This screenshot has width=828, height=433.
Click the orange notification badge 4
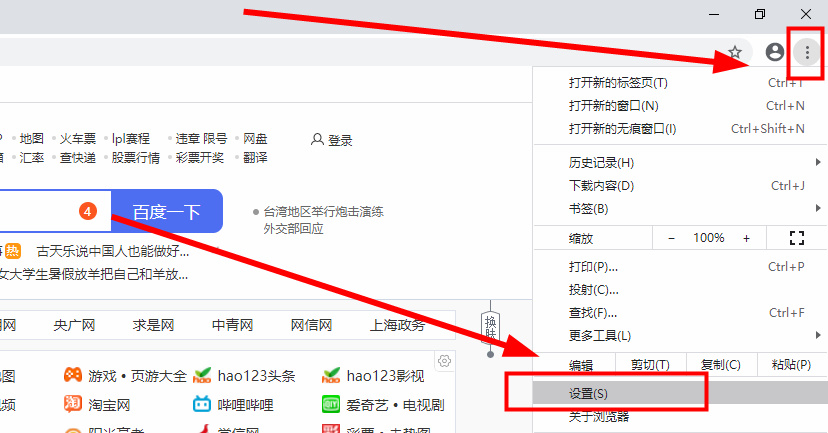tap(88, 212)
